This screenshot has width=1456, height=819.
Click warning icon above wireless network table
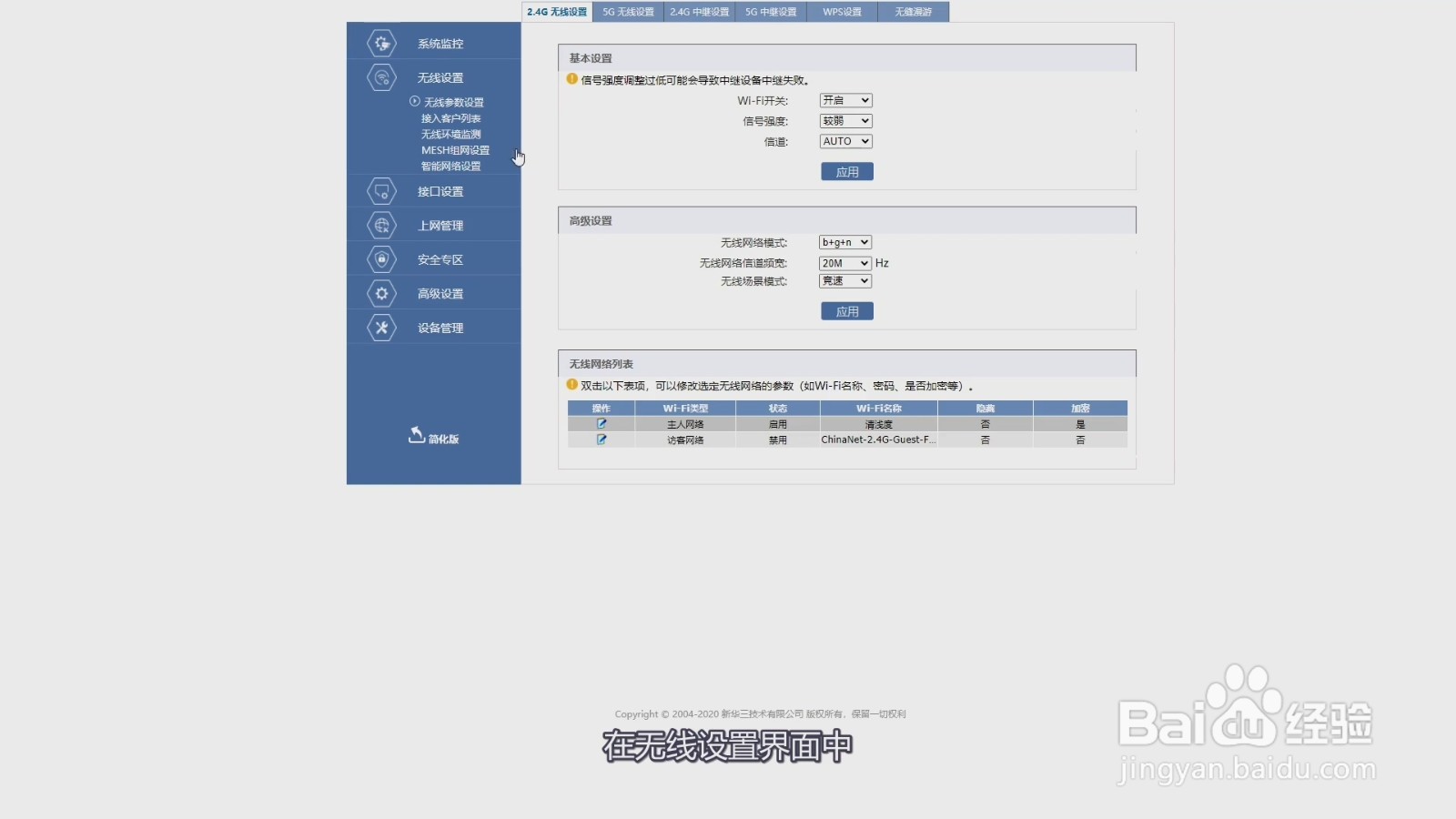[x=572, y=384]
